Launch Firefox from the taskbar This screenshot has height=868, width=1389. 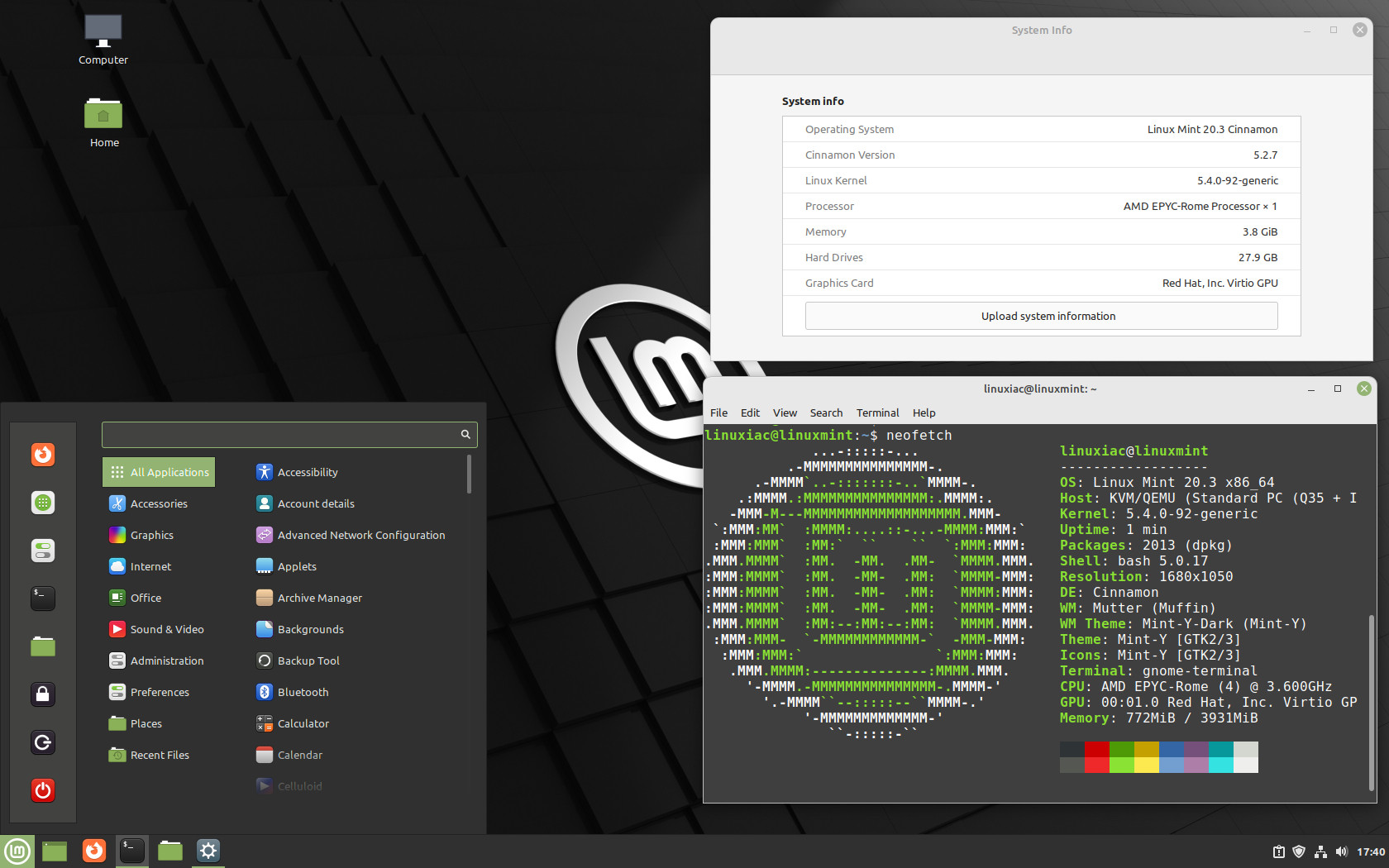click(94, 851)
